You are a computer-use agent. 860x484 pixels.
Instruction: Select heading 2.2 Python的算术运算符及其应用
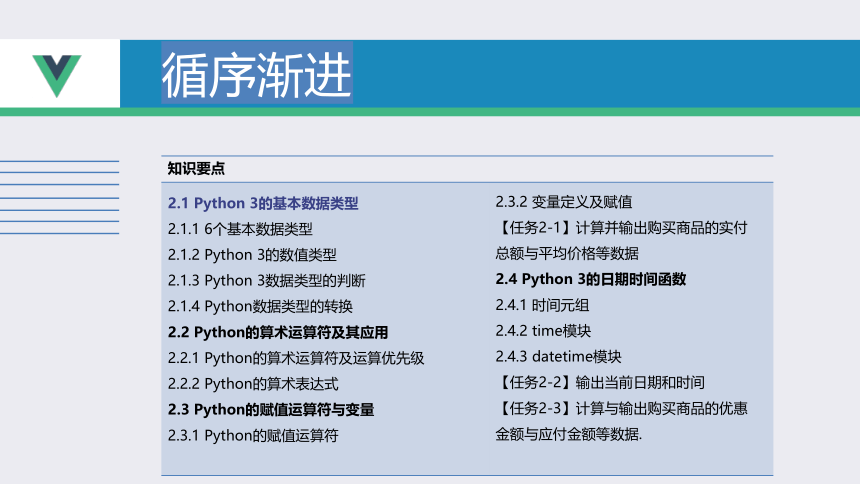click(x=278, y=332)
